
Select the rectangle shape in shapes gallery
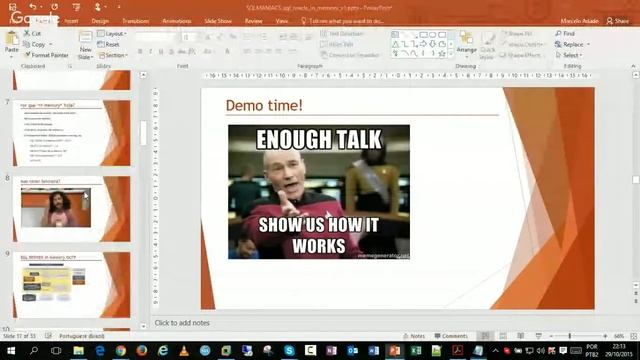pyautogui.click(x=424, y=35)
